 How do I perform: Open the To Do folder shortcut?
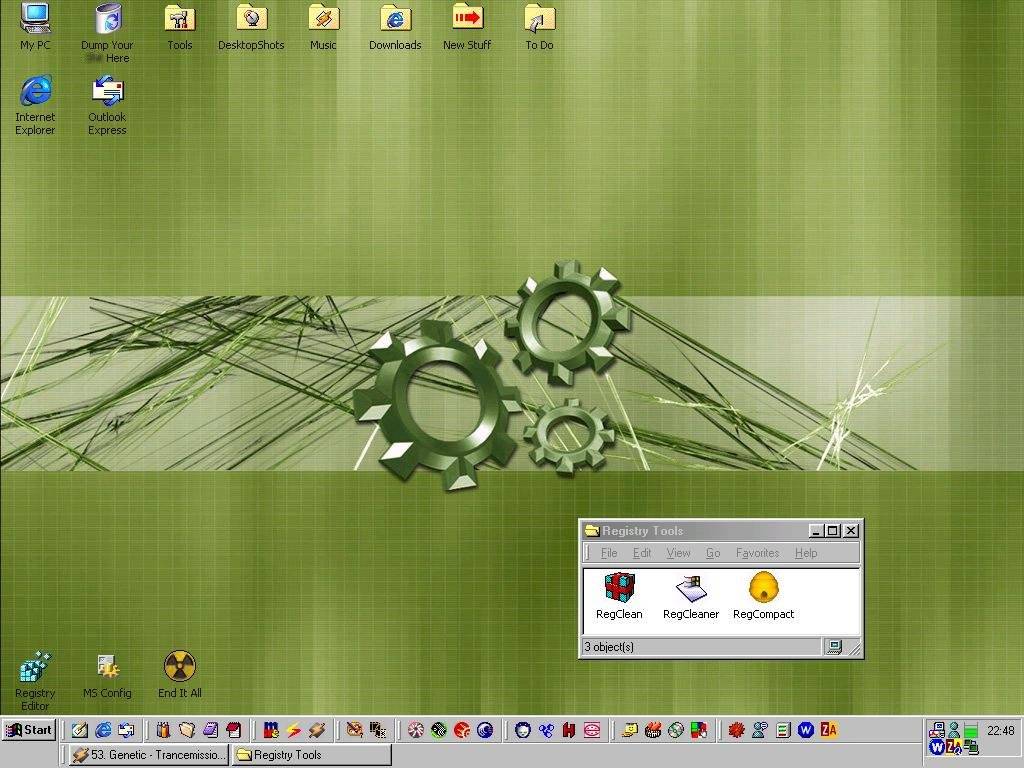pos(539,19)
